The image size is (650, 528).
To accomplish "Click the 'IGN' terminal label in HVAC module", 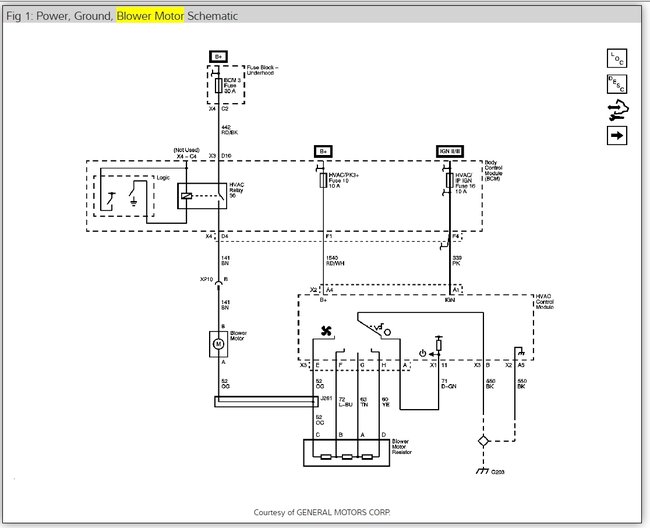I will (450, 300).
